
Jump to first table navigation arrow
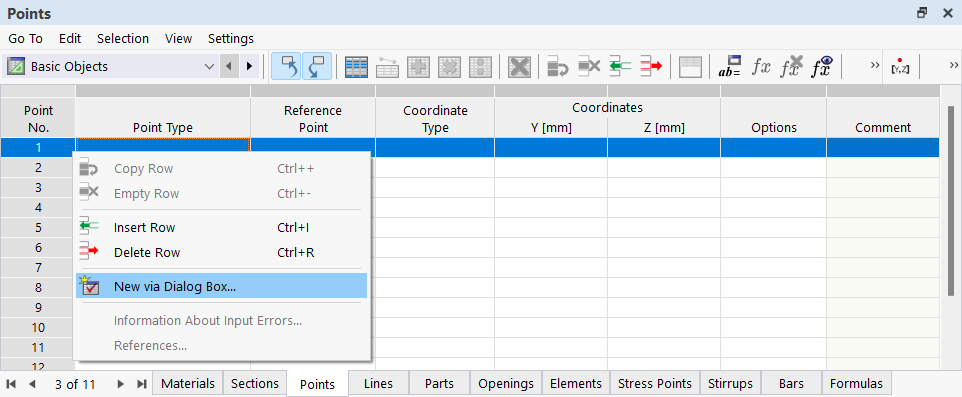[x=10, y=384]
